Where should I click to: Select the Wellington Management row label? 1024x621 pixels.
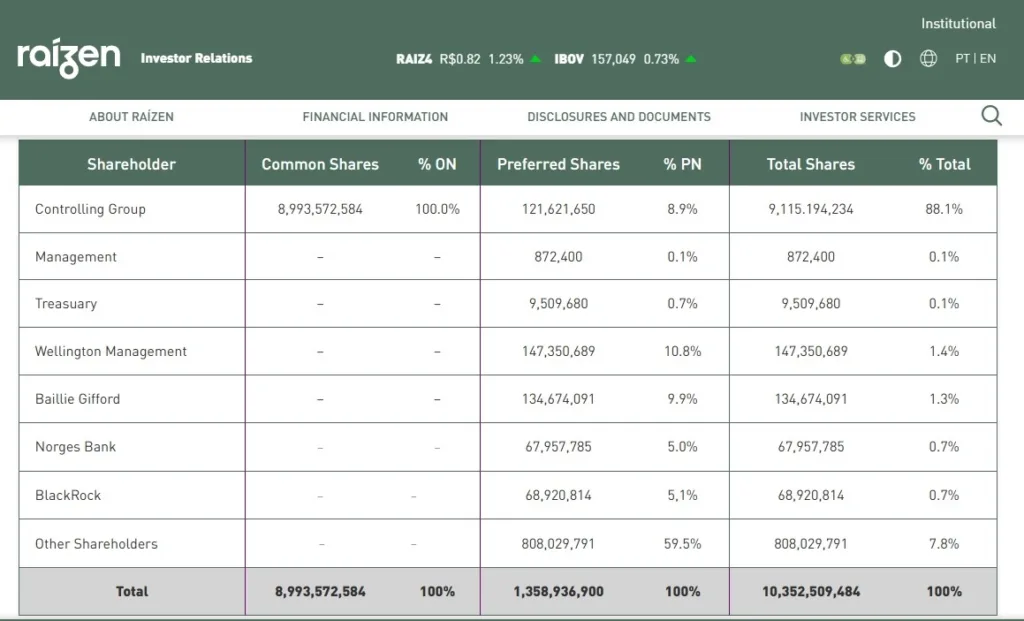click(111, 351)
